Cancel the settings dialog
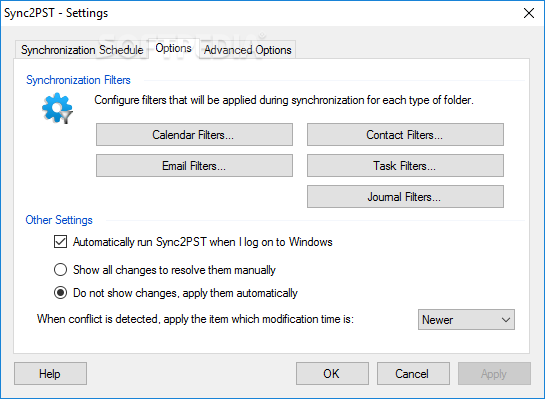This screenshot has width=545, height=399. pyautogui.click(x=413, y=374)
